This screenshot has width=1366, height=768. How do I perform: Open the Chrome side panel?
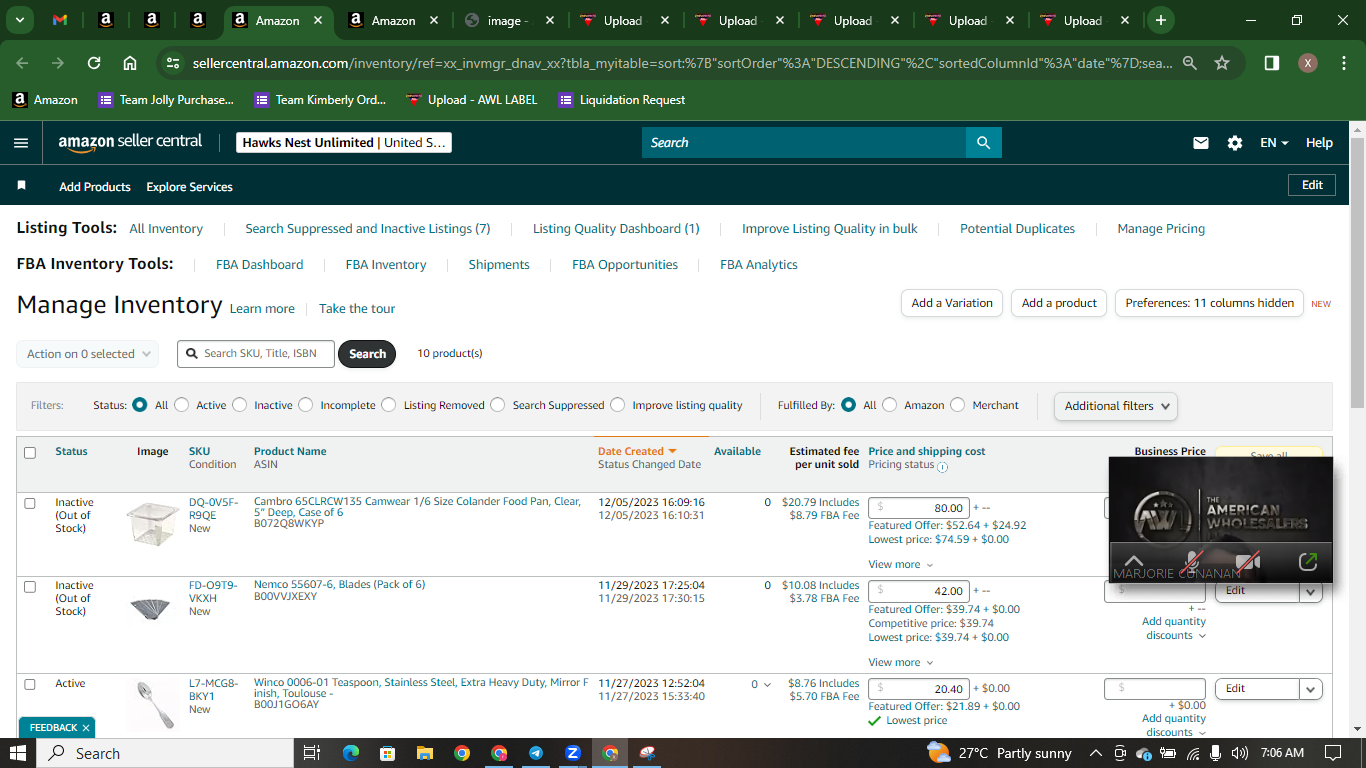[1272, 63]
